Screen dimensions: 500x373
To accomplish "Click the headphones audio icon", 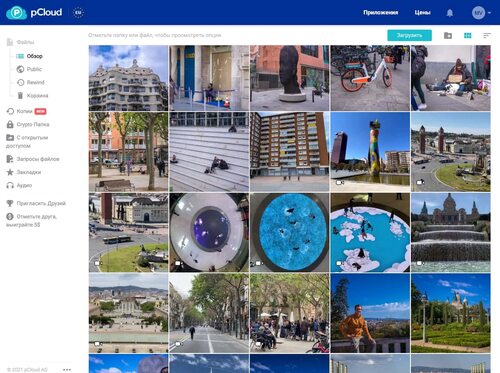I will pos(10,185).
